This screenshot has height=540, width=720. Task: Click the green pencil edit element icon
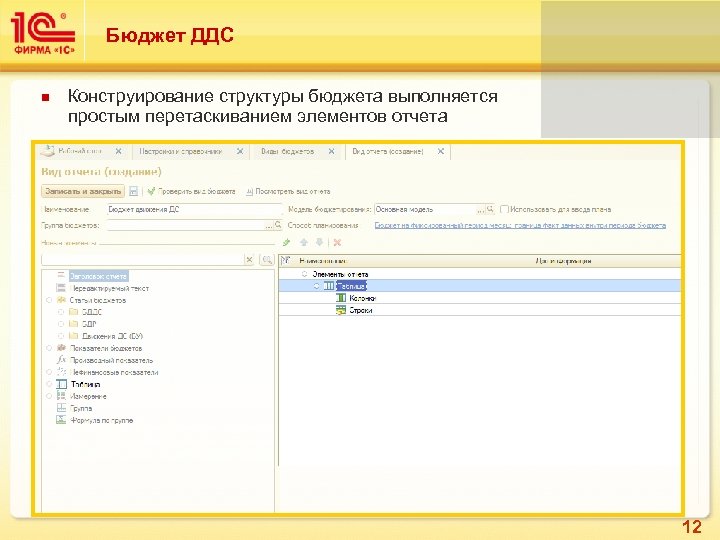click(x=287, y=242)
